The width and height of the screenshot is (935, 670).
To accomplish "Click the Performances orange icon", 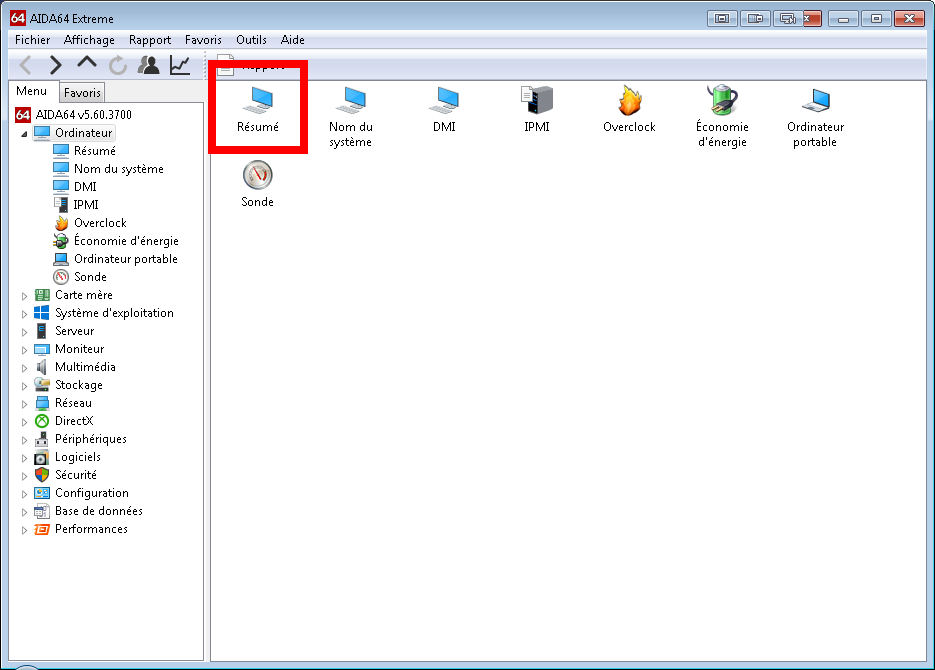I will (42, 529).
